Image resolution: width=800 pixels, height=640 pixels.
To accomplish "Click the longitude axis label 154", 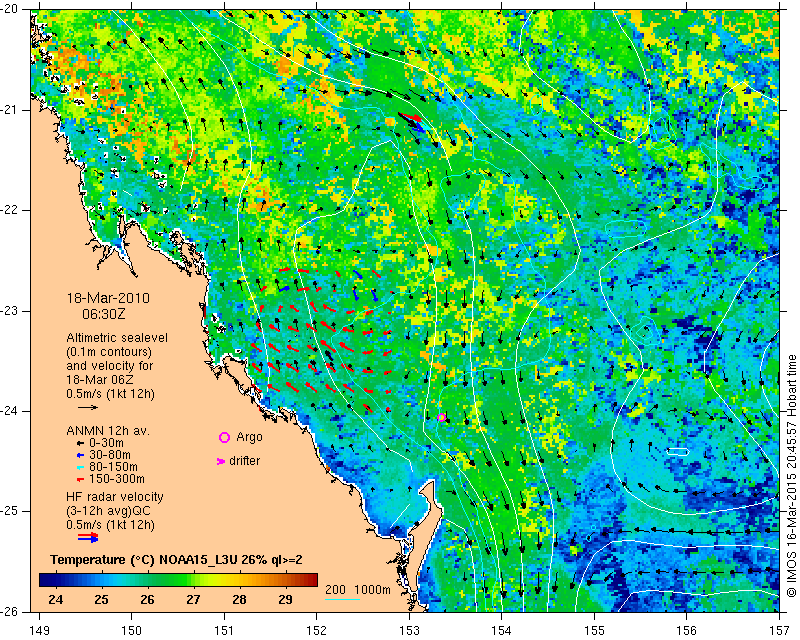I will pyautogui.click(x=502, y=631).
